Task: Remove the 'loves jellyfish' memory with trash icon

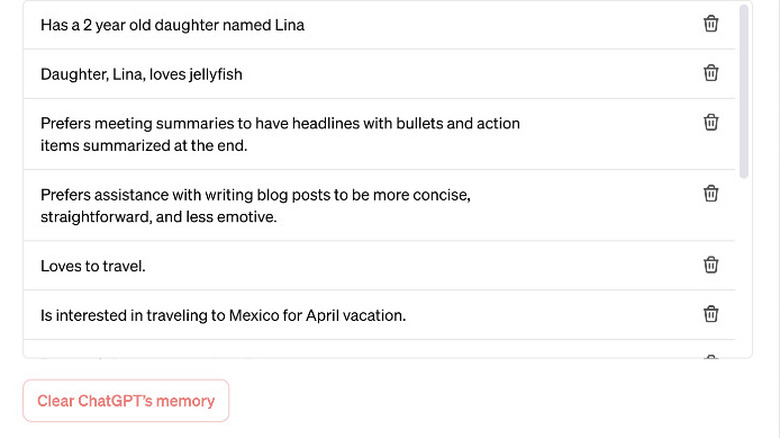Action: click(711, 73)
